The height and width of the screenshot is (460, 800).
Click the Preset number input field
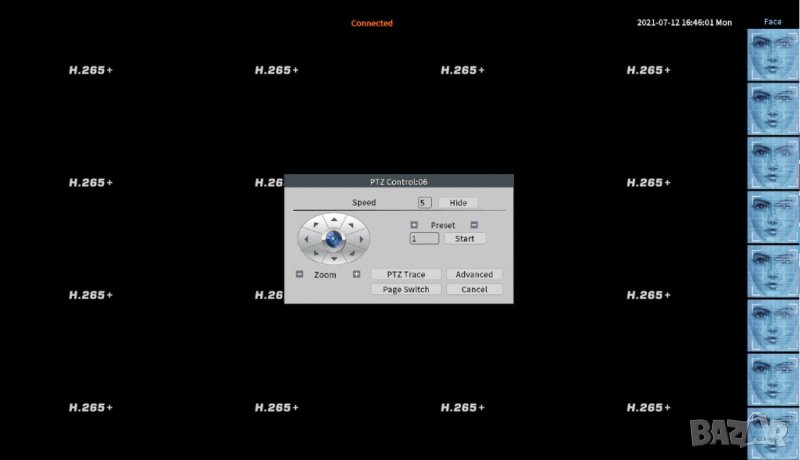[x=424, y=239]
